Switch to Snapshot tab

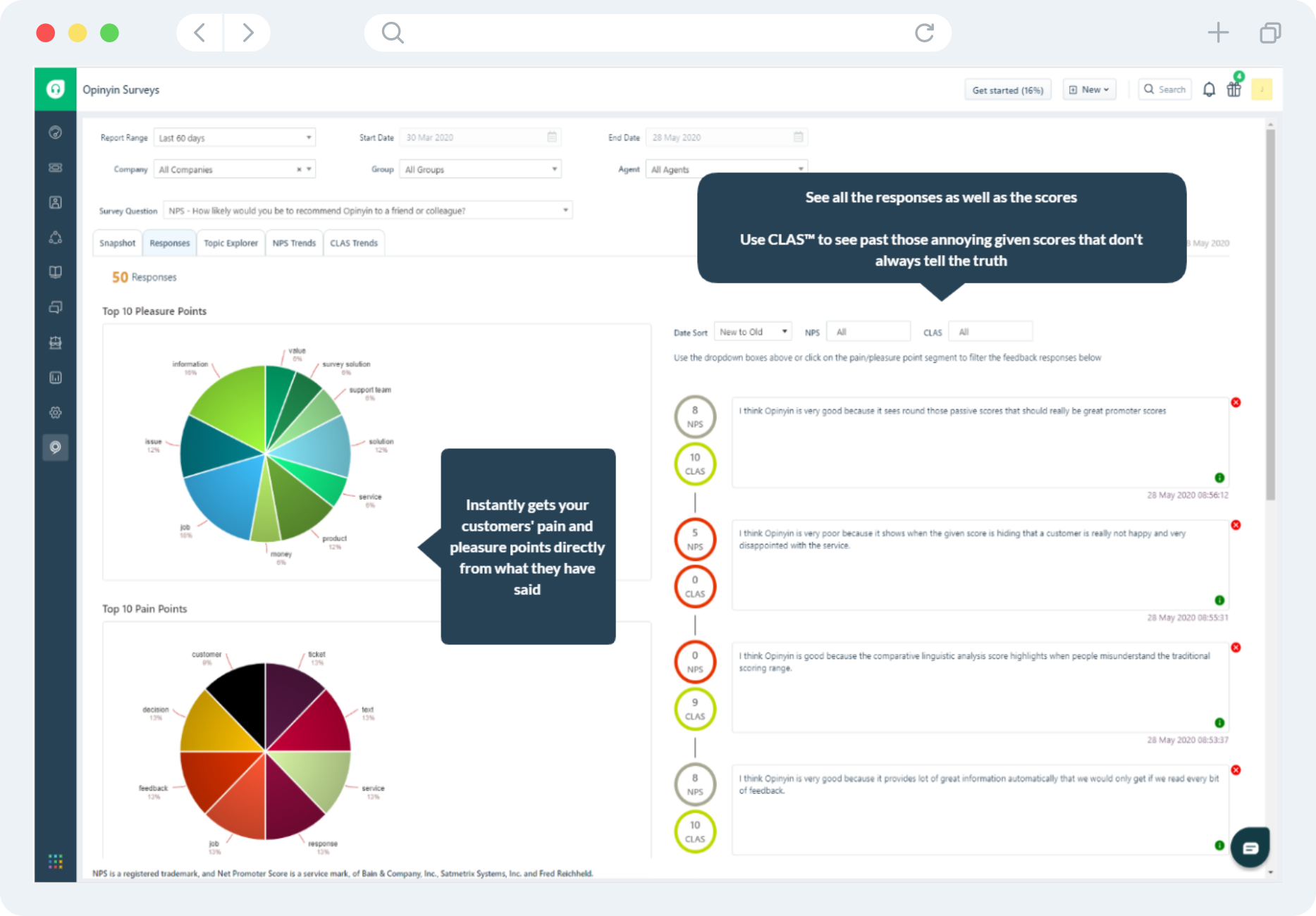click(117, 243)
